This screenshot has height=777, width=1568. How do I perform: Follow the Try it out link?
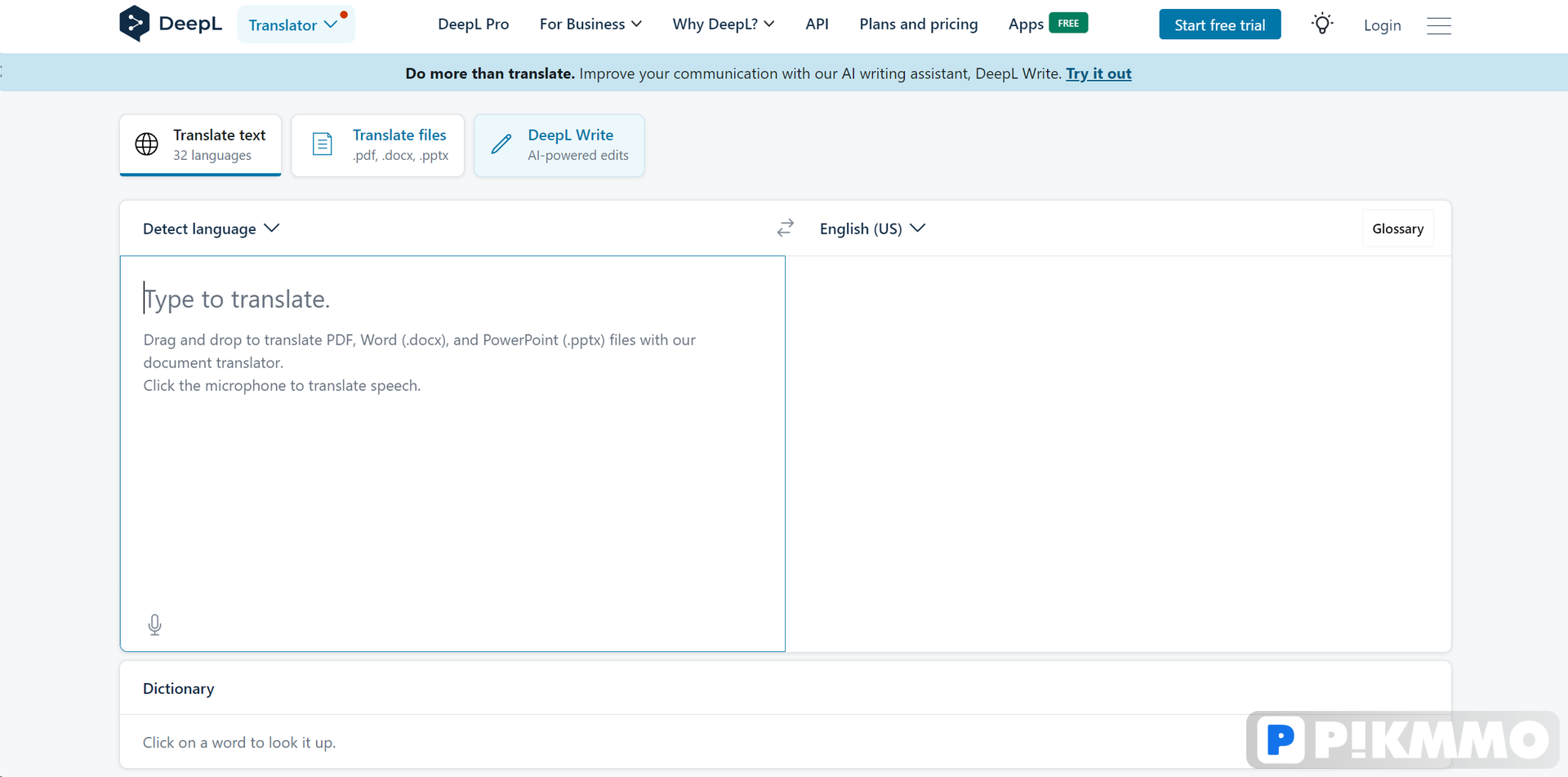point(1098,73)
